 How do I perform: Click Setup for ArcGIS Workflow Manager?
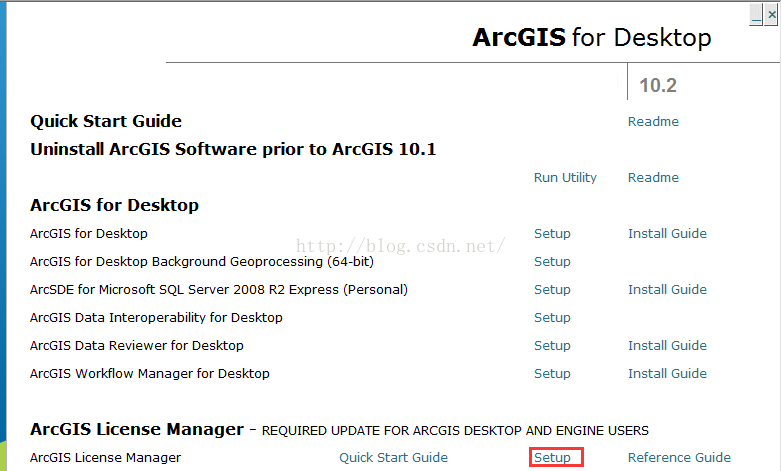(x=552, y=374)
